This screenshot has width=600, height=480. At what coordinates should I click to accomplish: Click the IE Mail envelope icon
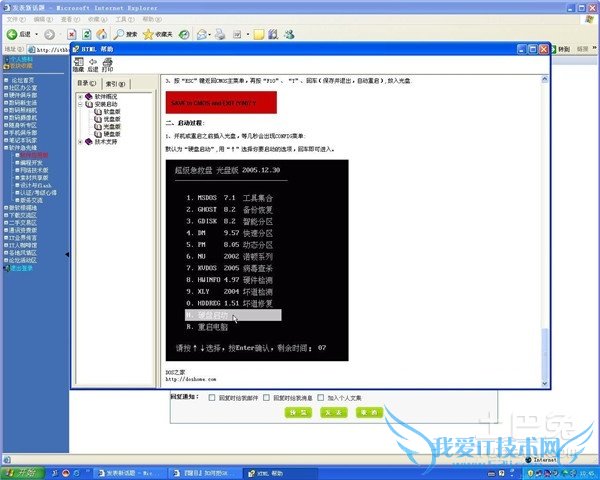pyautogui.click(x=202, y=34)
